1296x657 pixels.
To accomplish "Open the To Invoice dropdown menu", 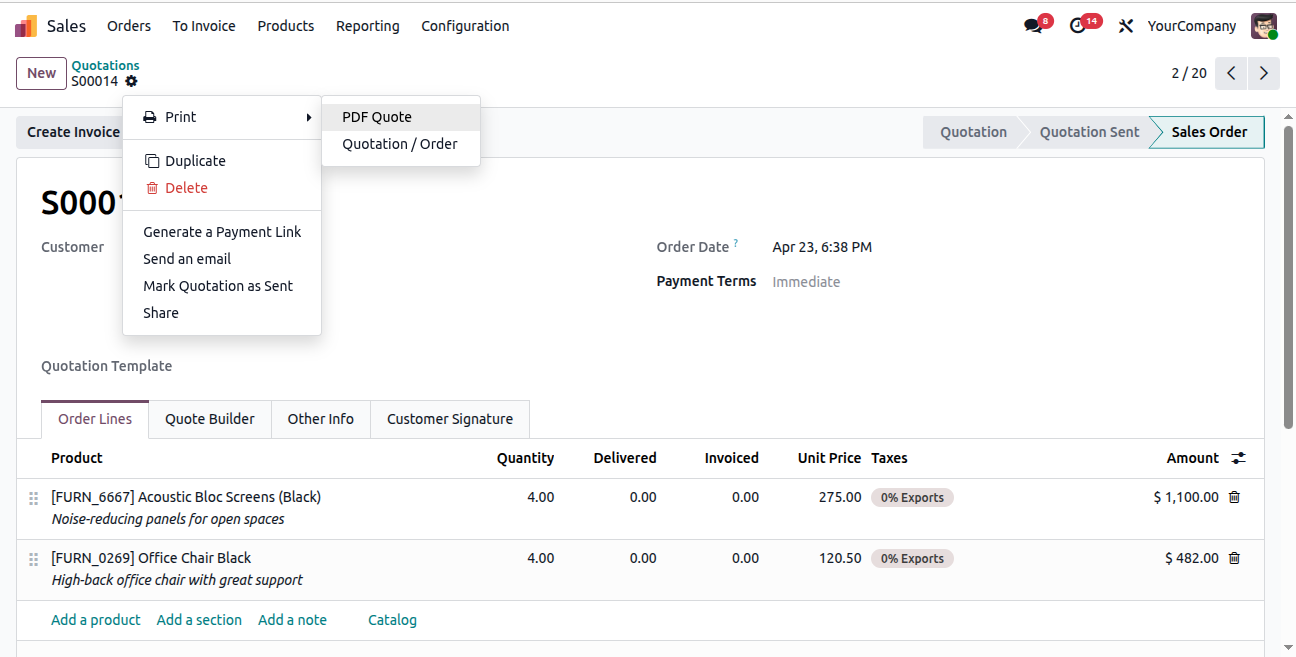I will click(204, 26).
